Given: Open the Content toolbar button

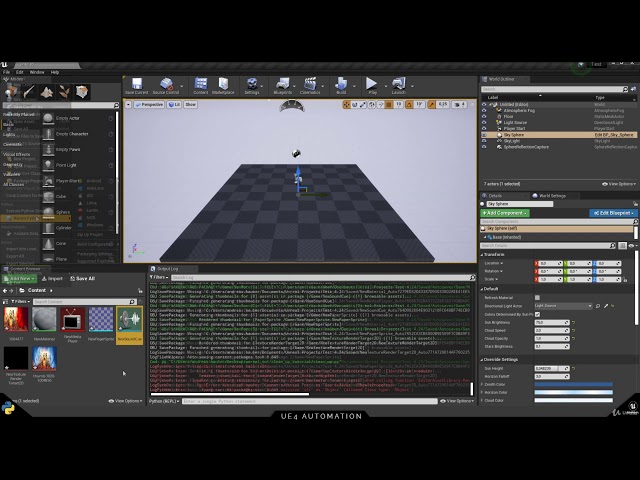Looking at the screenshot, I should click(x=200, y=84).
